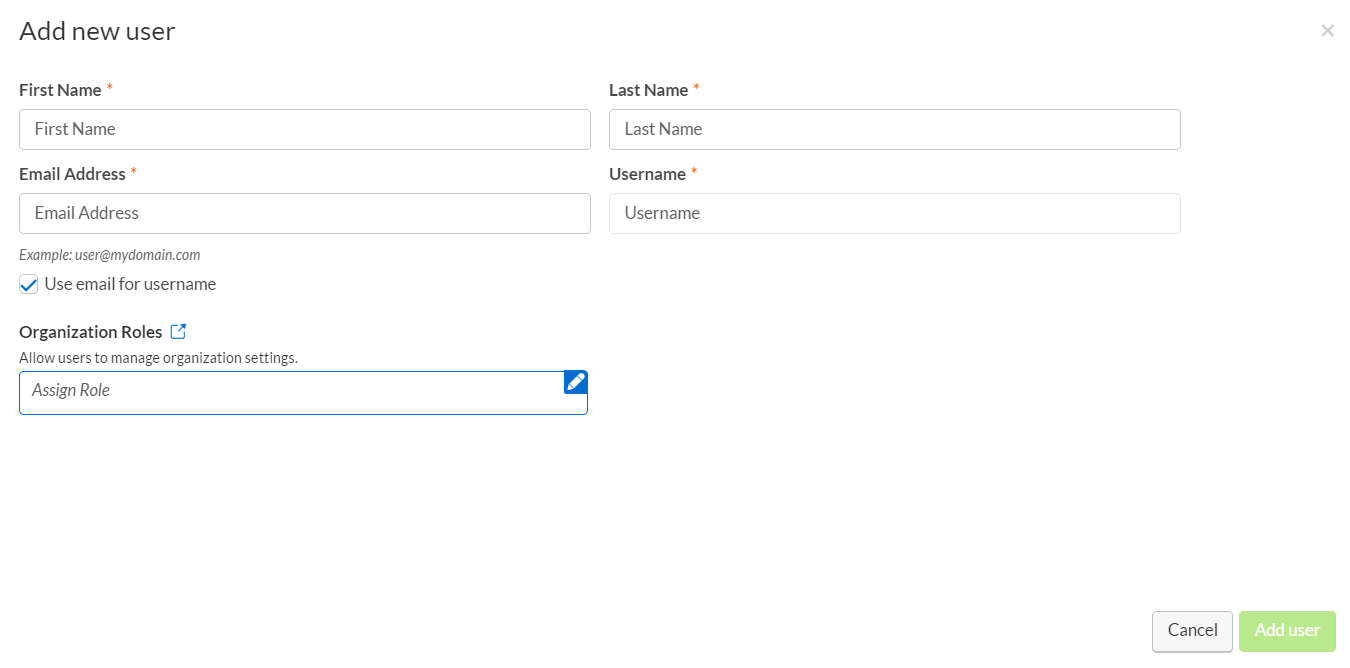Viewport: 1350px width, 668px height.
Task: Click the 'Allow users to manage' description
Action: tap(158, 358)
